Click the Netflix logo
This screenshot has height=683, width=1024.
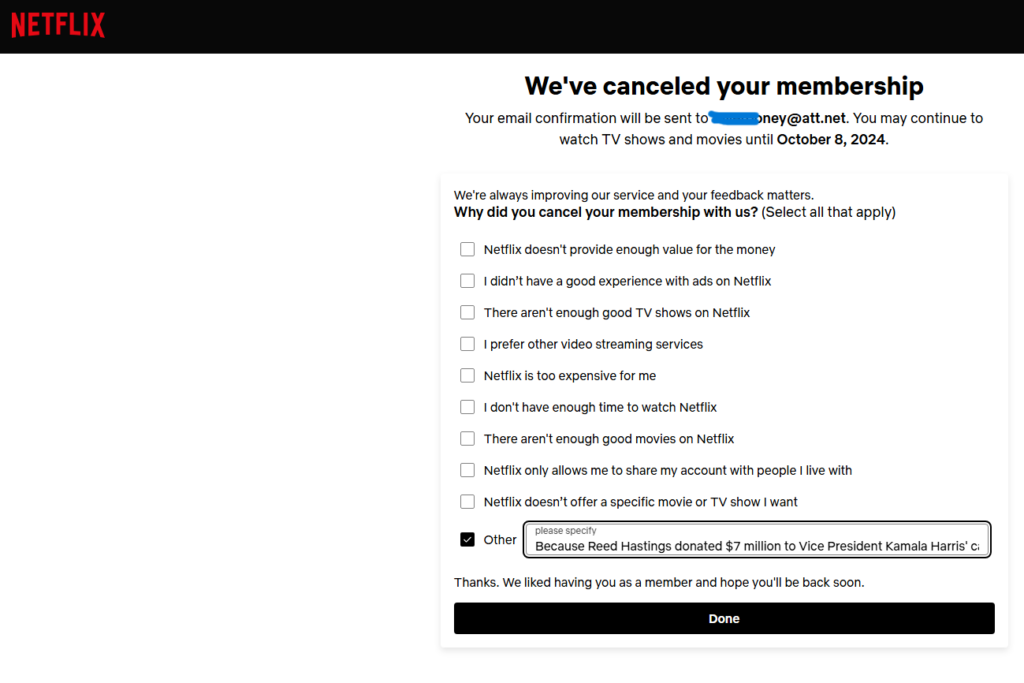(x=58, y=26)
